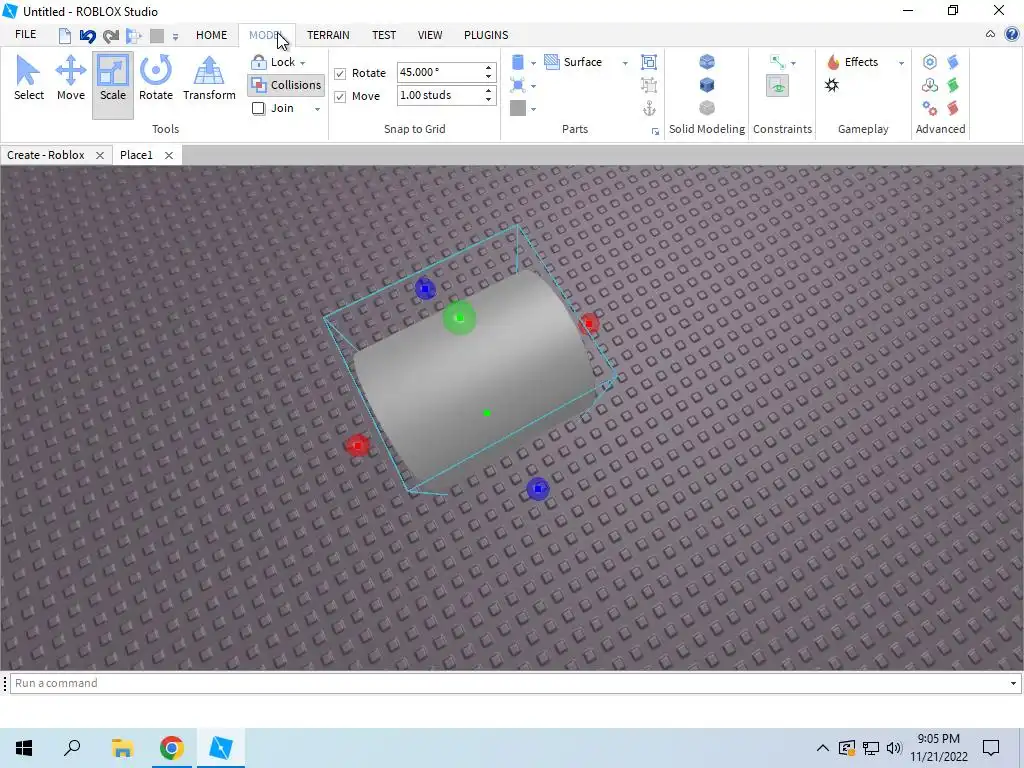Click the Ungroup icon
This screenshot has width=1024, height=768.
[x=648, y=85]
